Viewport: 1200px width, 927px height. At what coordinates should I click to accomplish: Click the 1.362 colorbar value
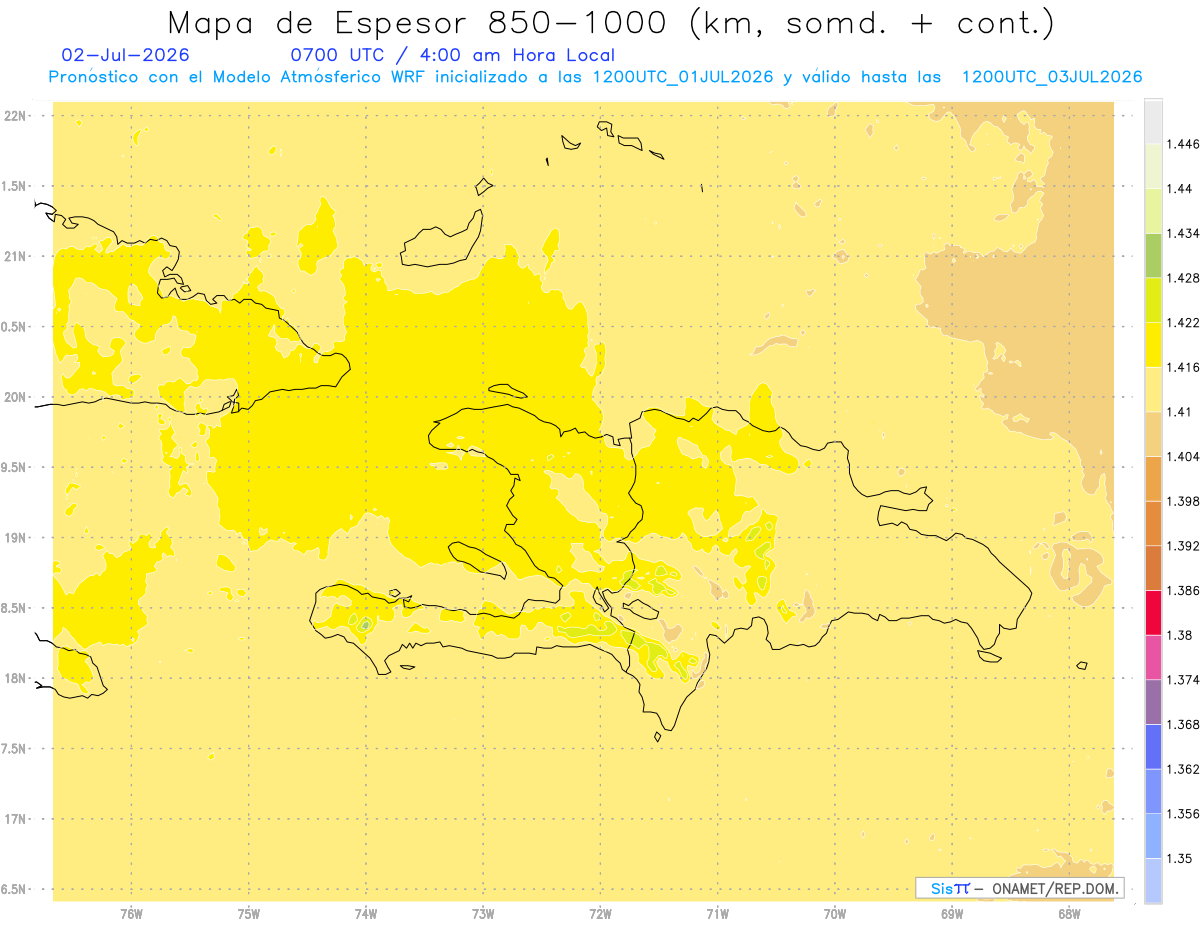[1182, 769]
